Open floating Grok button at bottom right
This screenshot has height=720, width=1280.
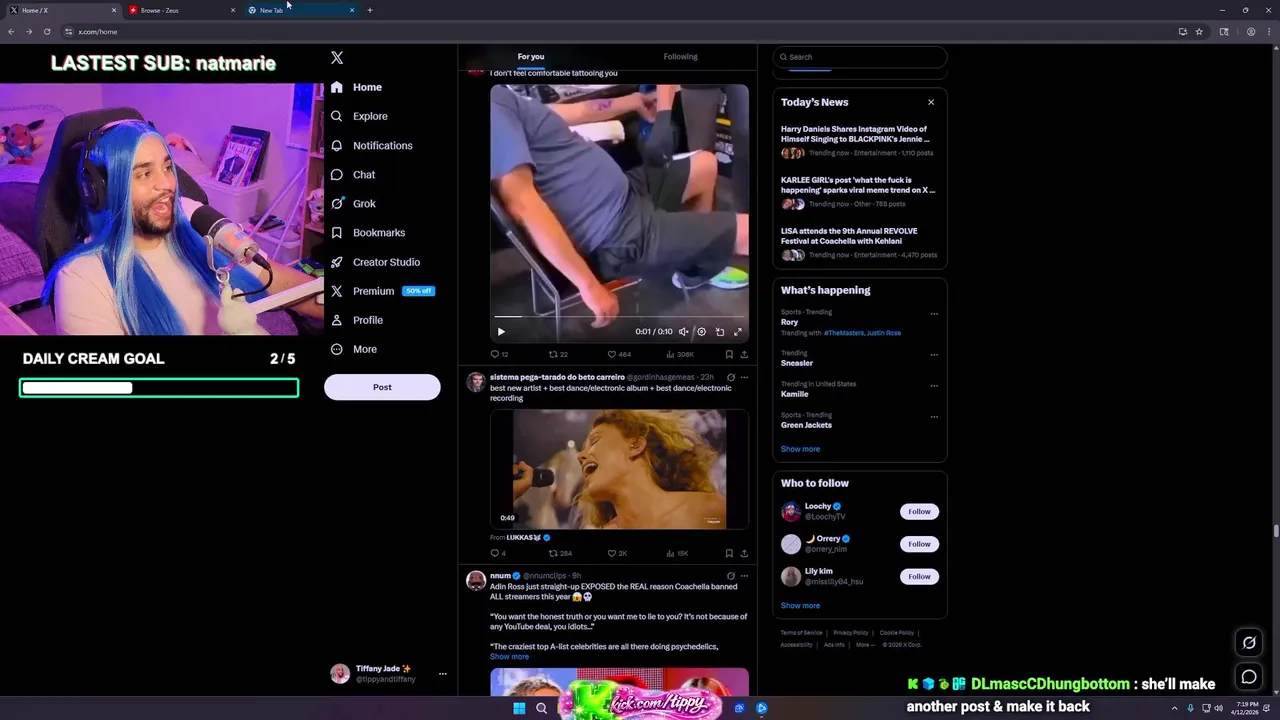(x=1249, y=643)
